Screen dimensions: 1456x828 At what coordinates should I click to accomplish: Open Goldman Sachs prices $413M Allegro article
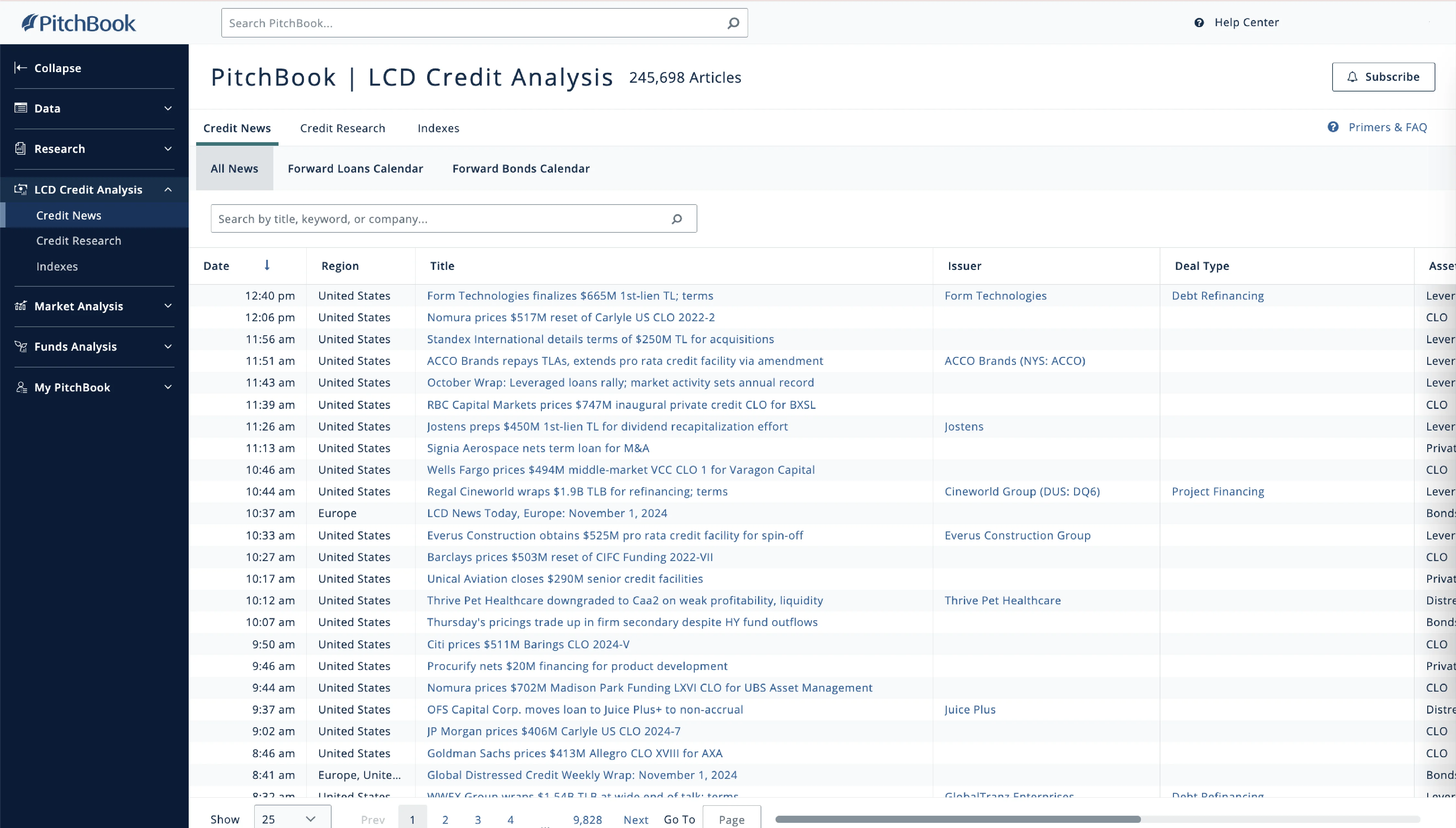click(x=575, y=753)
